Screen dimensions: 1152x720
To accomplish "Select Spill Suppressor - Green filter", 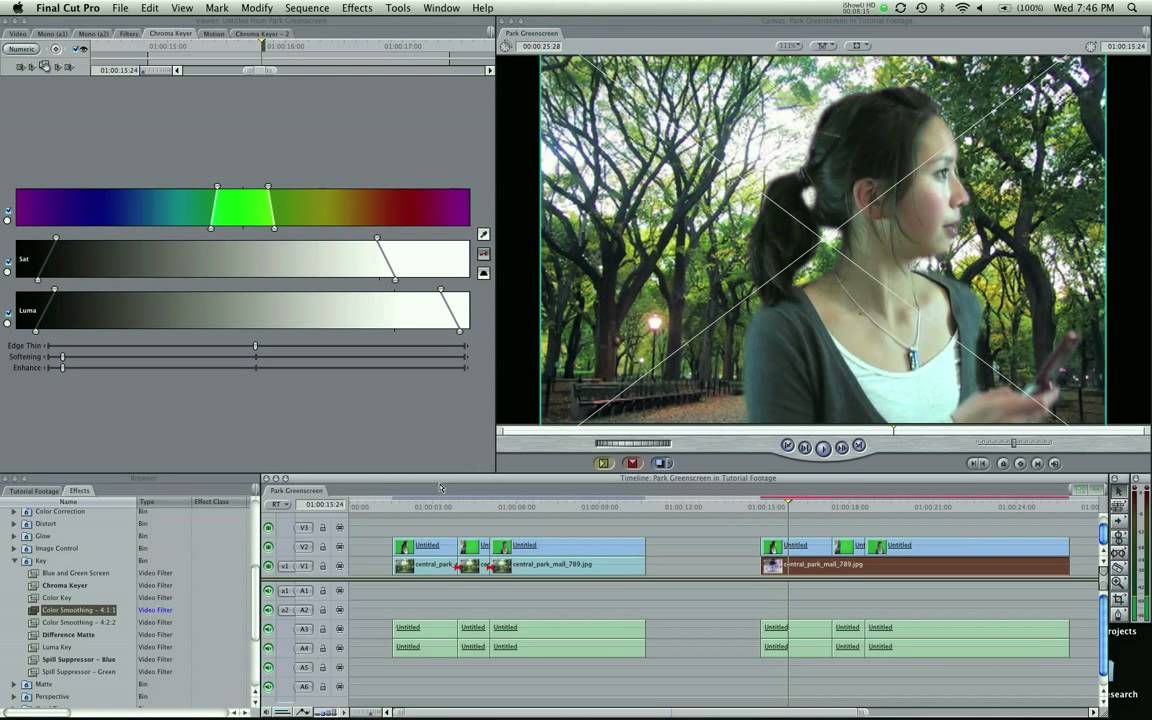I will (x=79, y=672).
